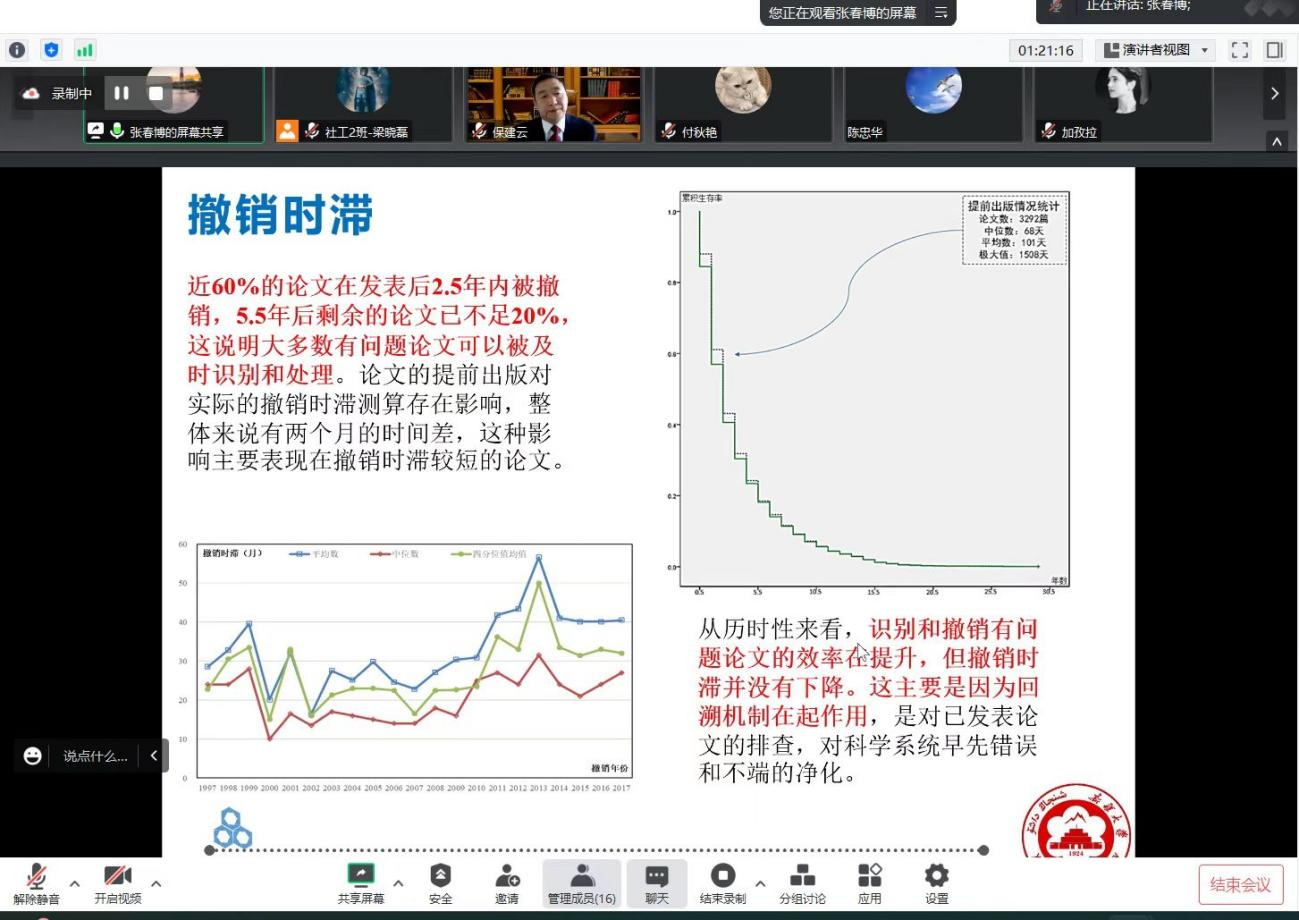Collapse the 说点什么 chat bar arrow
Viewport: 1299px width, 920px height.
pyautogui.click(x=154, y=756)
